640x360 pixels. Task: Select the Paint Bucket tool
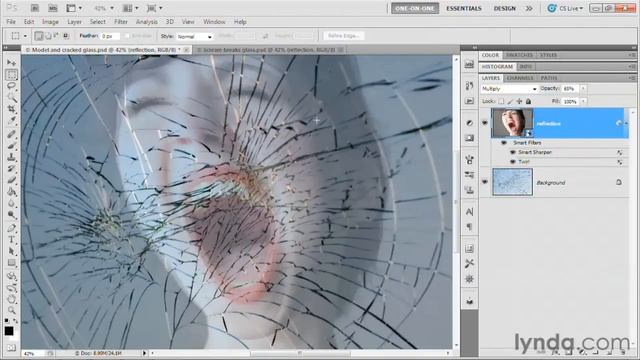[x=11, y=191]
